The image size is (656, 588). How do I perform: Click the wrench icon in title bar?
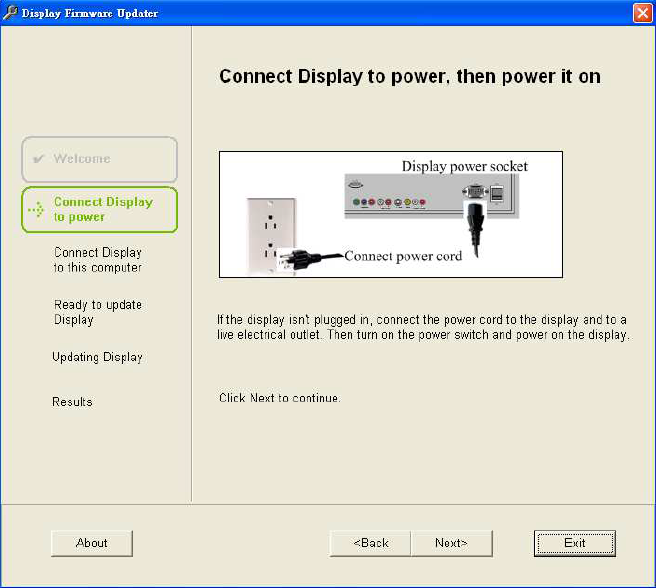pos(11,12)
